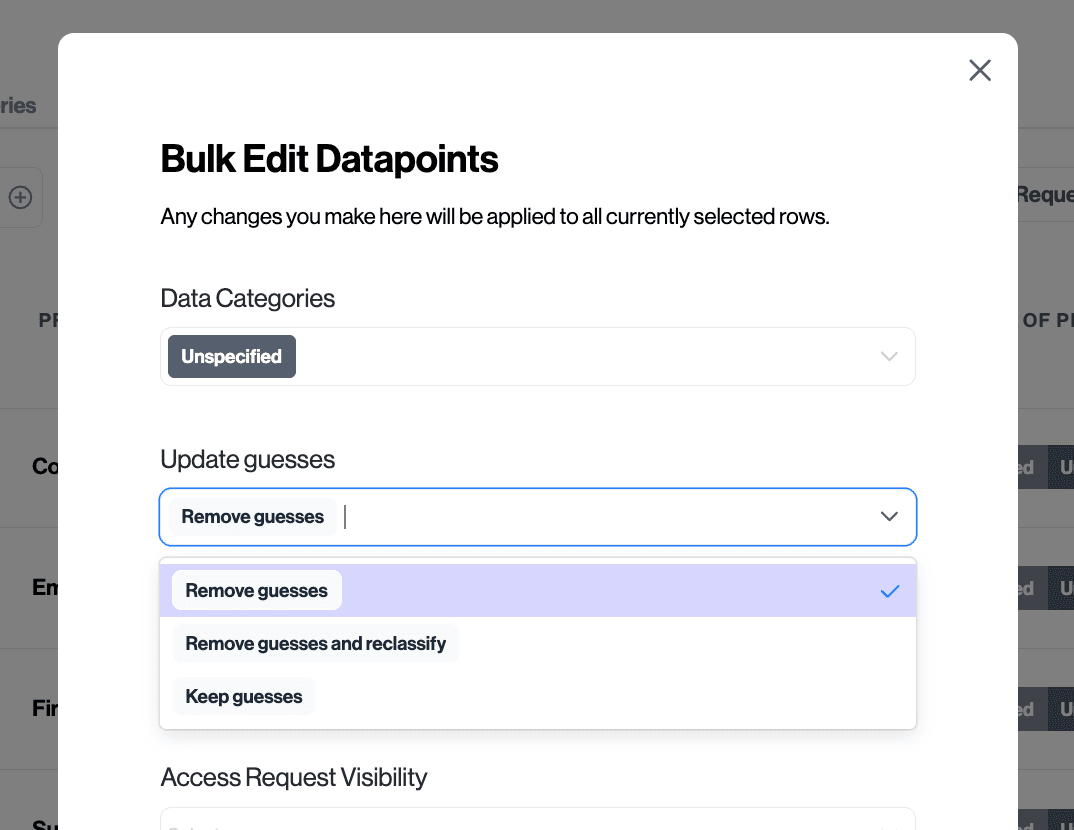Click the Remove guesses chip in field
The height and width of the screenshot is (830, 1074).
(253, 517)
